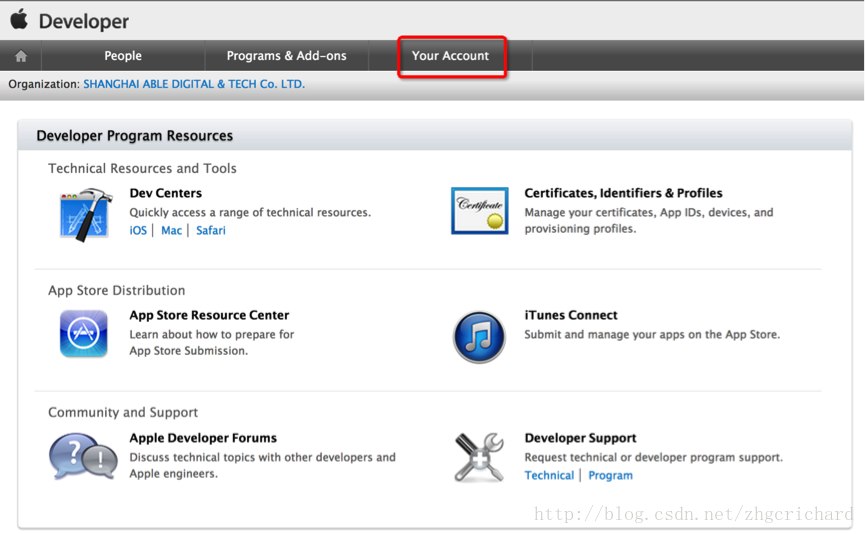The image size is (865, 534).
Task: Open the Dev Centers Xcode hammer icon
Action: coord(86,215)
